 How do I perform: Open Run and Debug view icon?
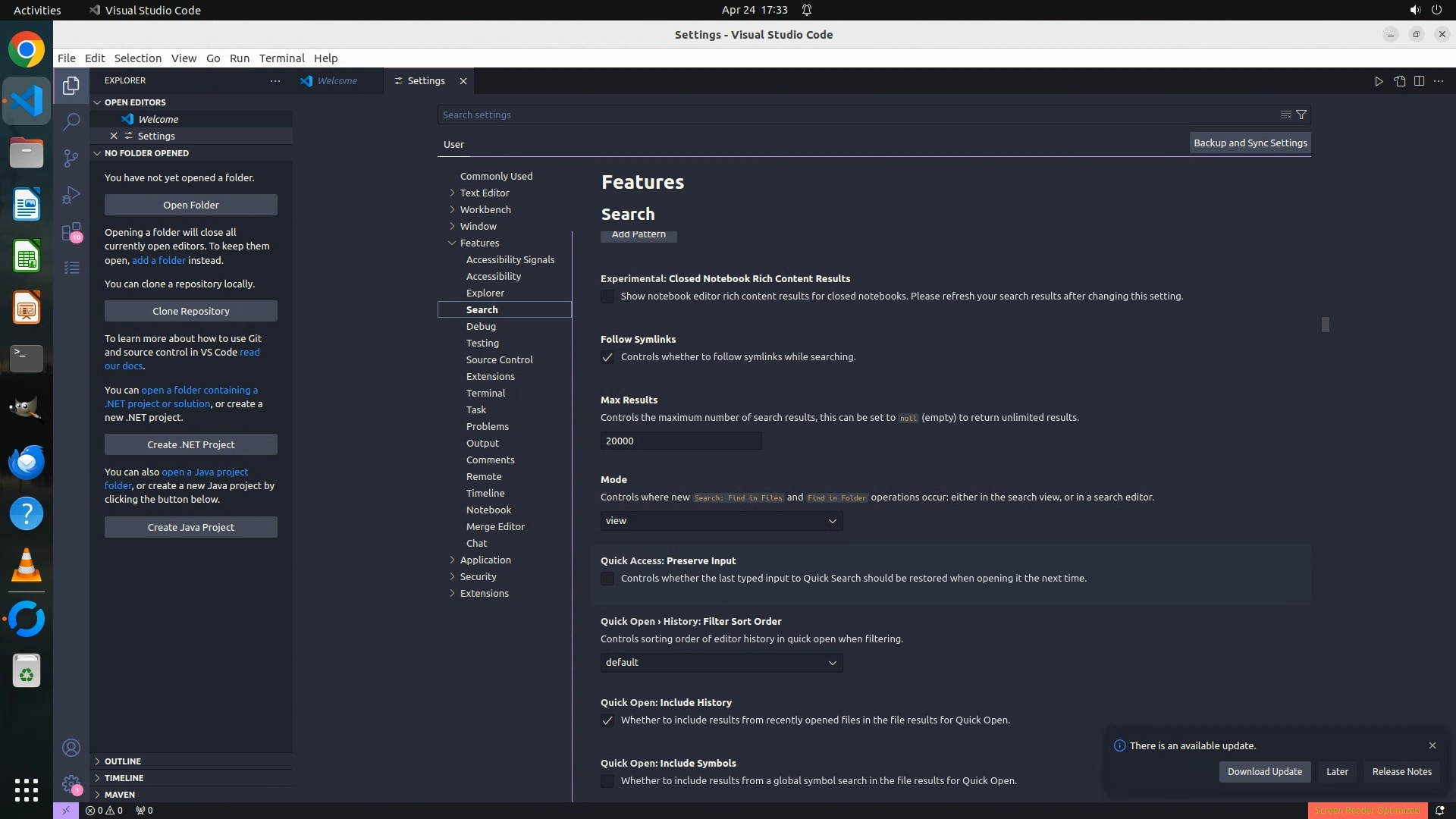click(x=71, y=195)
